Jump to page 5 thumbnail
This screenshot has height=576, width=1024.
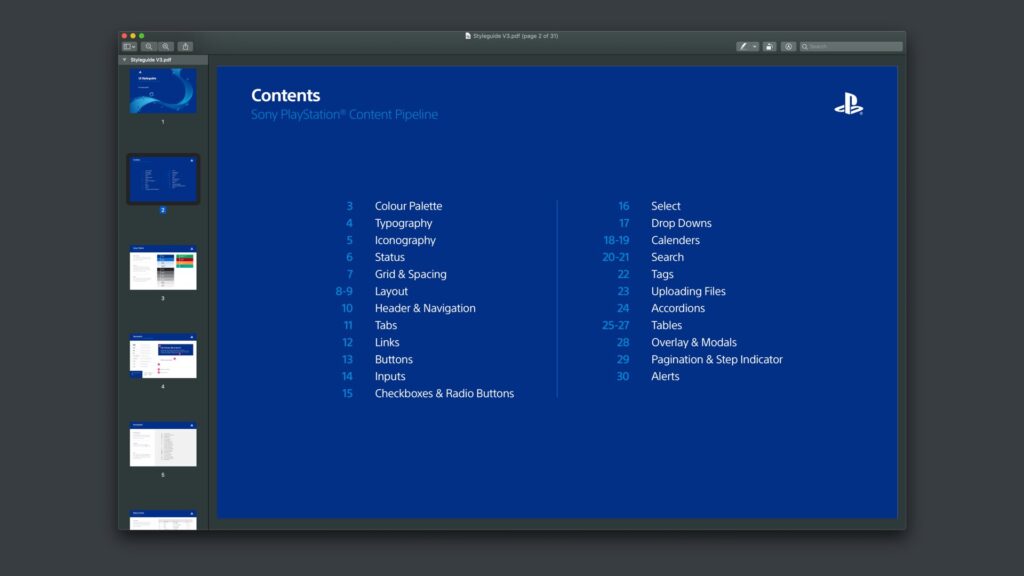(x=163, y=444)
